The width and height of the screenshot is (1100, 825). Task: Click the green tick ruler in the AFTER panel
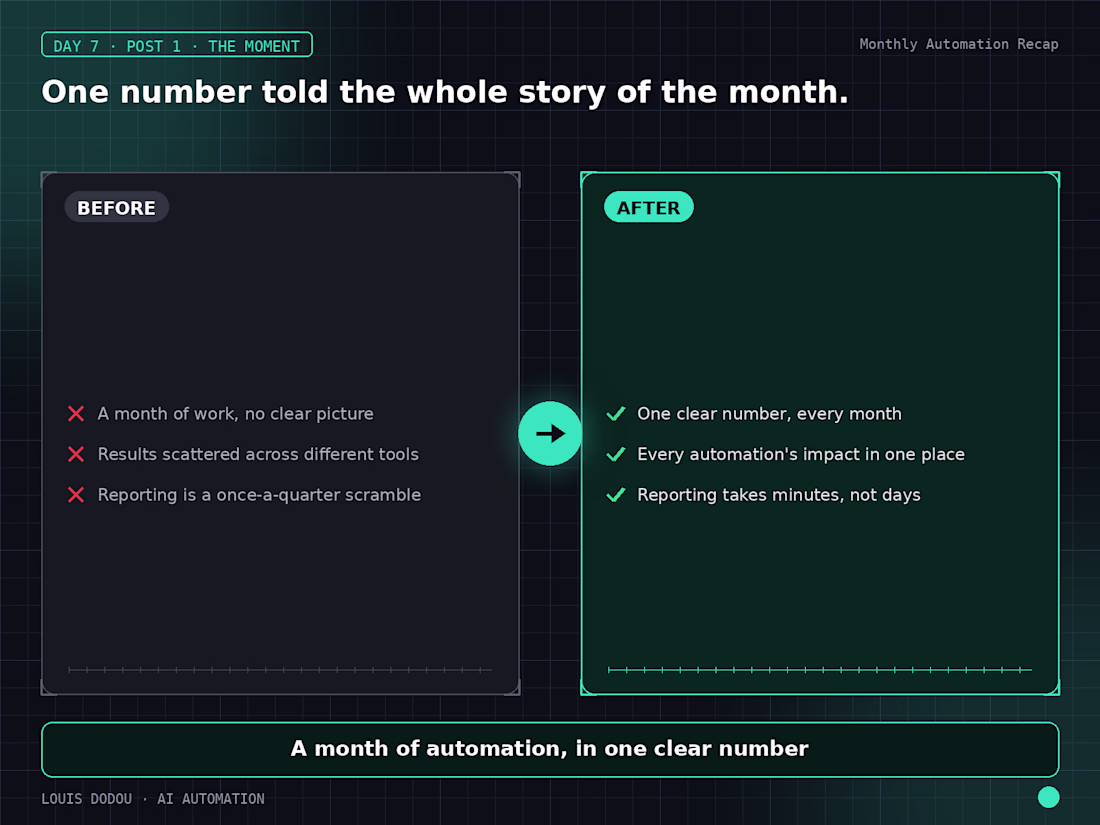pyautogui.click(x=820, y=670)
